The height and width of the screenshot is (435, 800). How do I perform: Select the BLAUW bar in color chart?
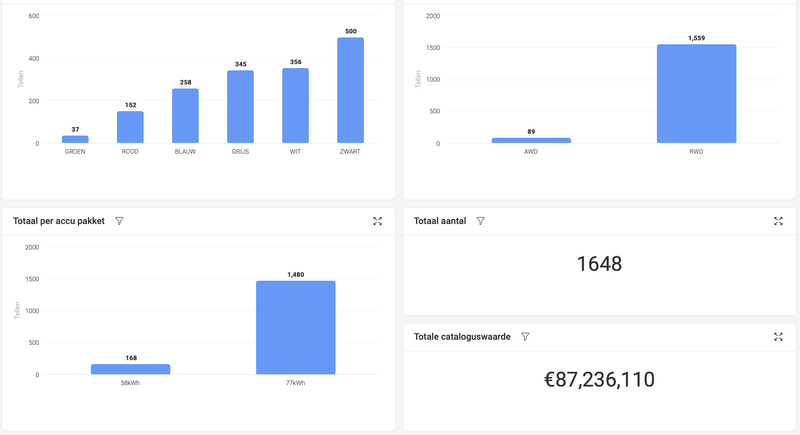point(185,116)
